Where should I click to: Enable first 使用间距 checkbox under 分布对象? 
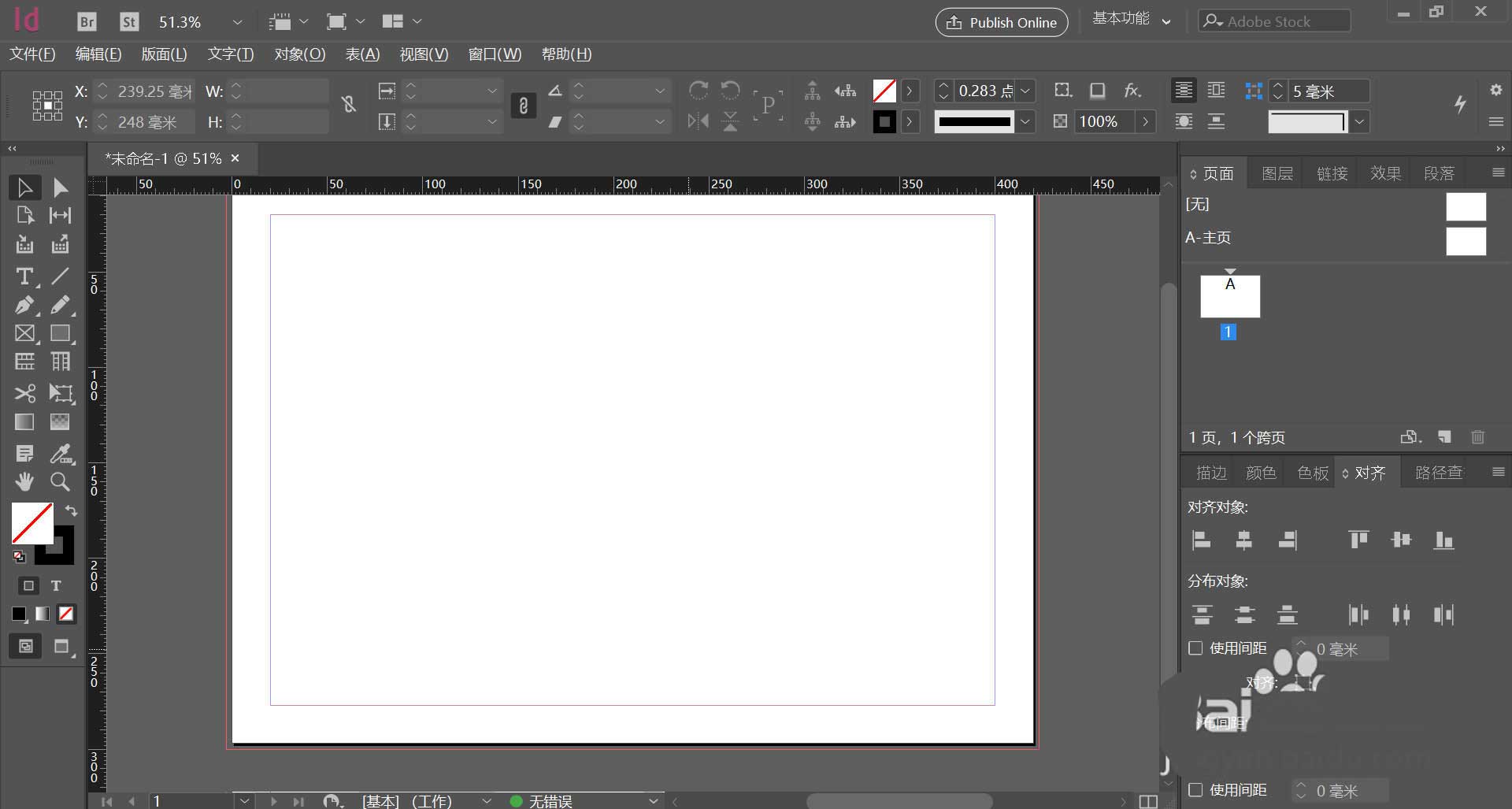(x=1195, y=648)
